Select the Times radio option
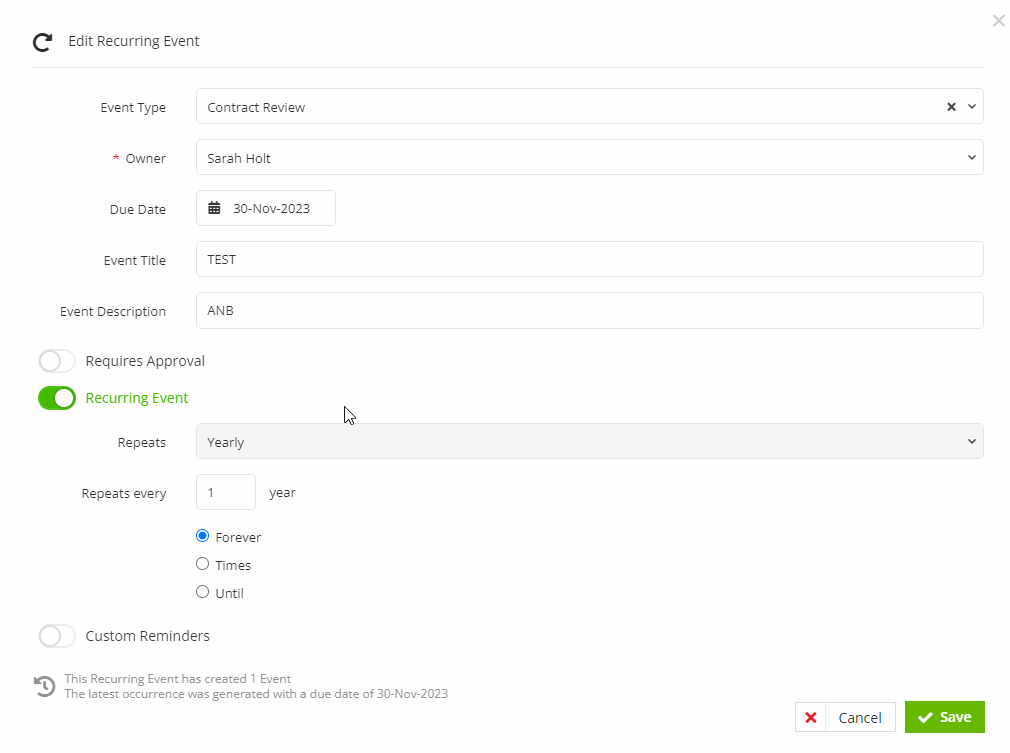The width and height of the screenshot is (1010, 753). coord(203,563)
